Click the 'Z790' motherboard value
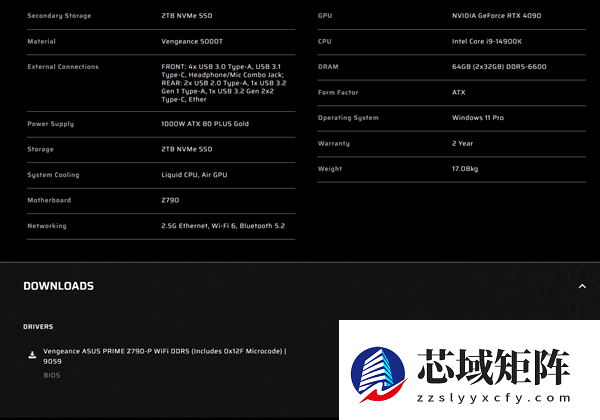Screen dimensions: 600x420 170,200
